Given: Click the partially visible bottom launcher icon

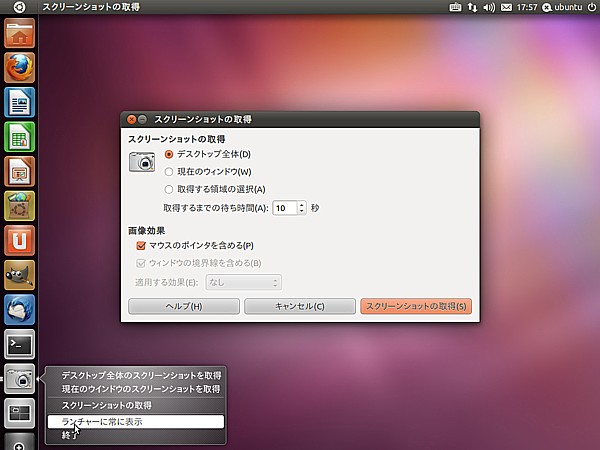Looking at the screenshot, I should (x=20, y=442).
